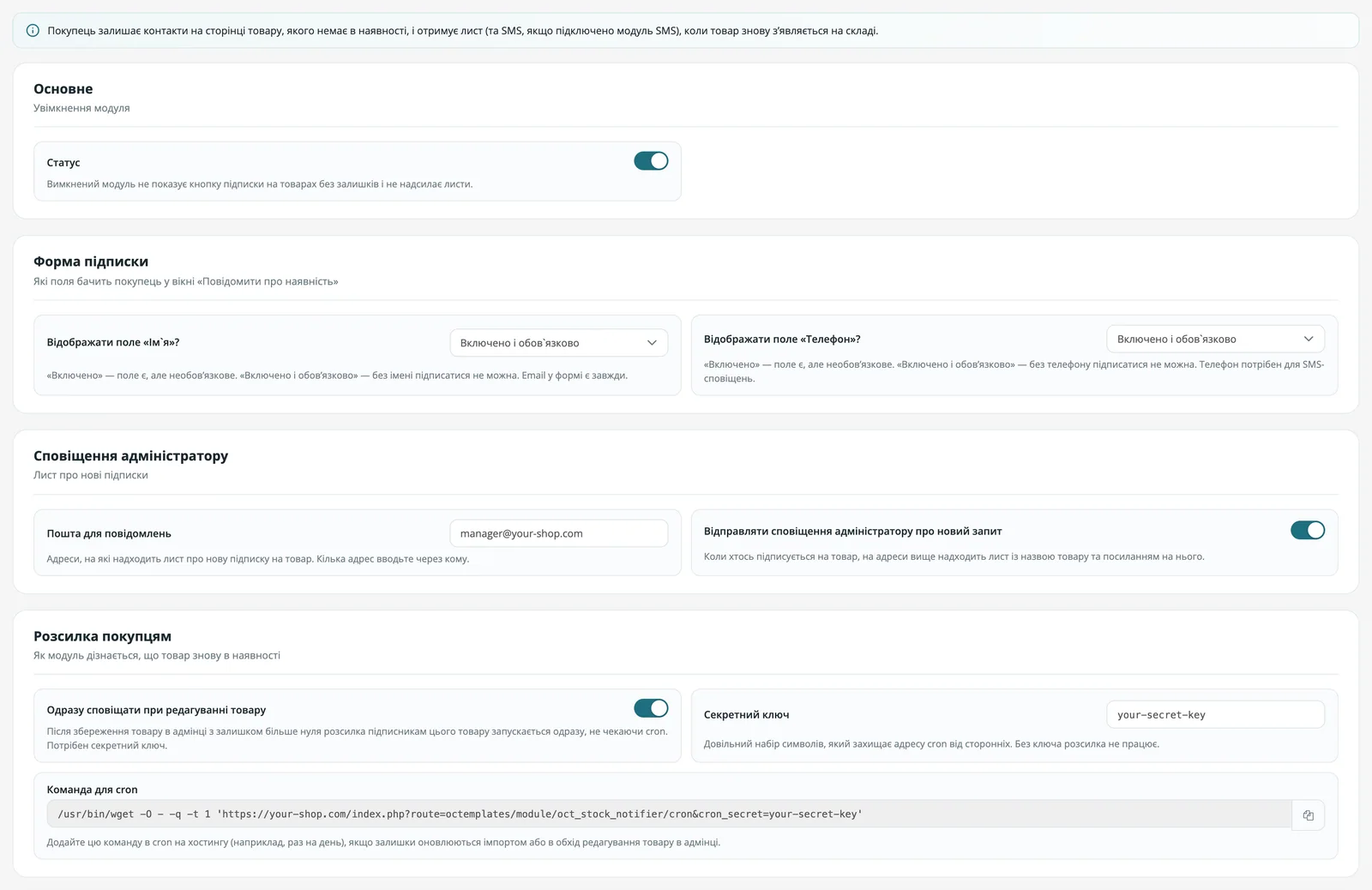Image resolution: width=1372 pixels, height=890 pixels.
Task: Click the Відображати поле «Телефон»? label
Action: [782, 340]
